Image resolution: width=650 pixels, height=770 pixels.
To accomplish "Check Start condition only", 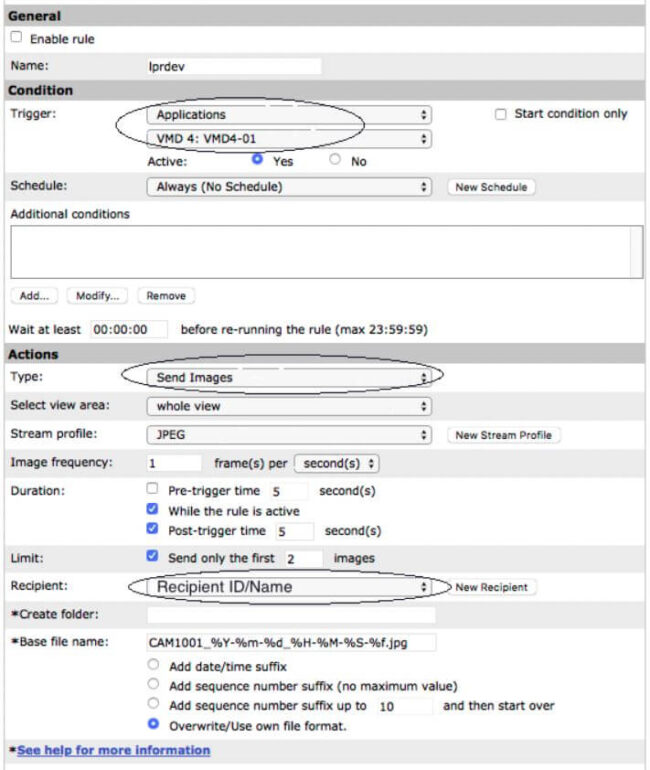I will coord(500,114).
